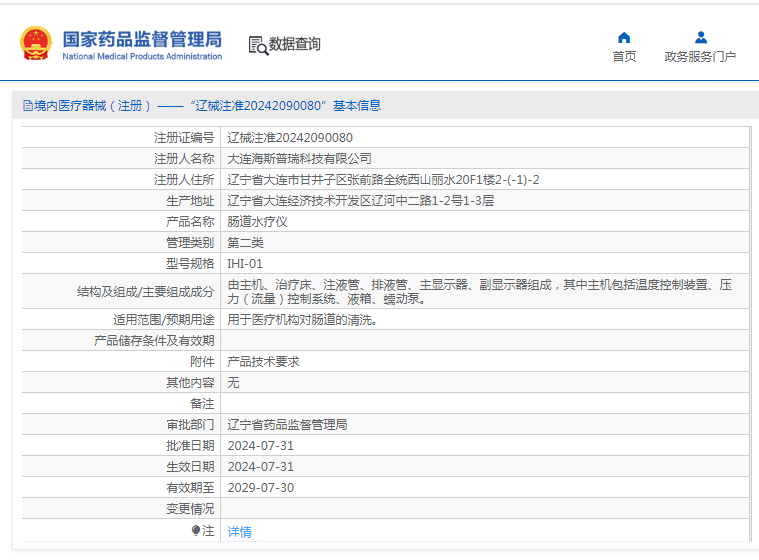Image resolution: width=759 pixels, height=560 pixels.
Task: Click the home house icon
Action: click(624, 38)
